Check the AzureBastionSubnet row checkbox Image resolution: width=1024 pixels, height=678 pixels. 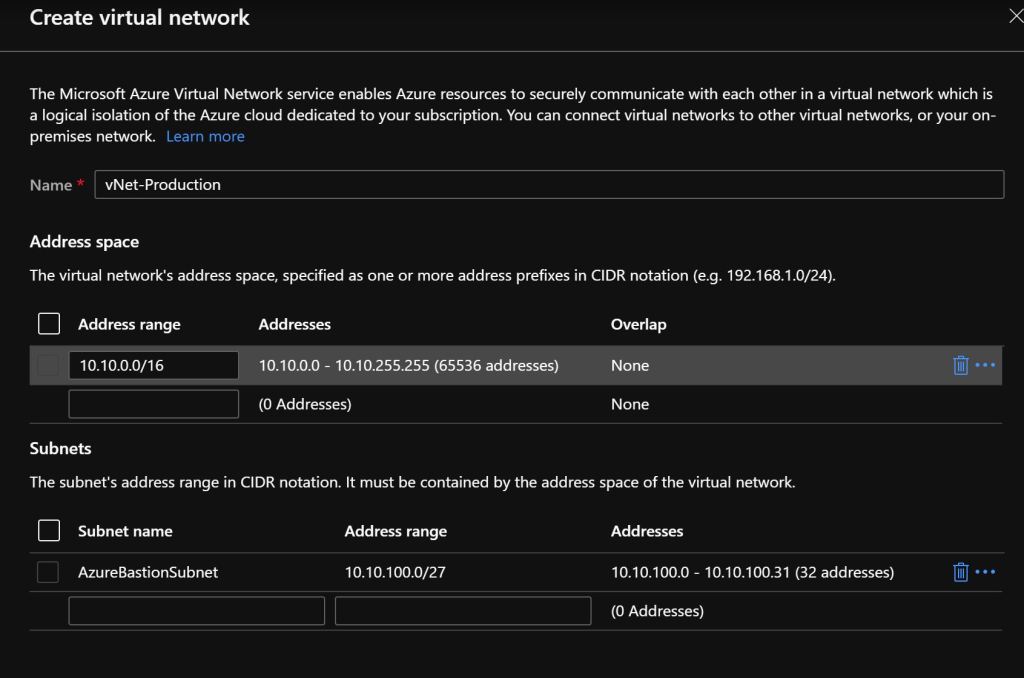(48, 572)
